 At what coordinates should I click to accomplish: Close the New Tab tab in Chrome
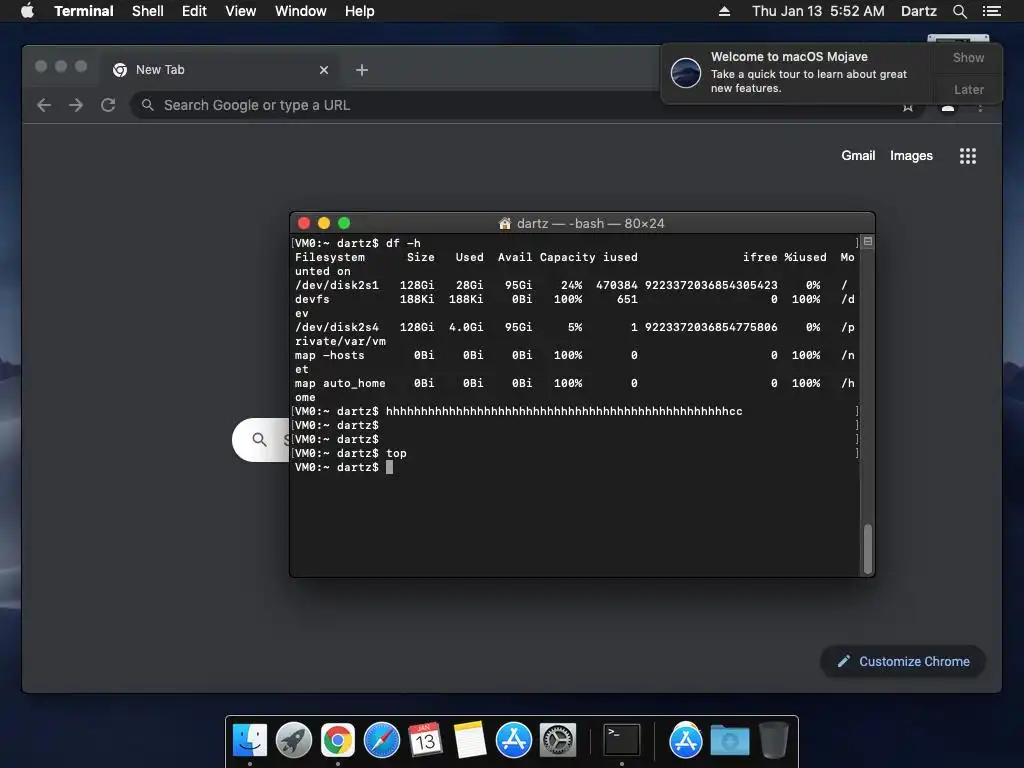click(x=324, y=70)
